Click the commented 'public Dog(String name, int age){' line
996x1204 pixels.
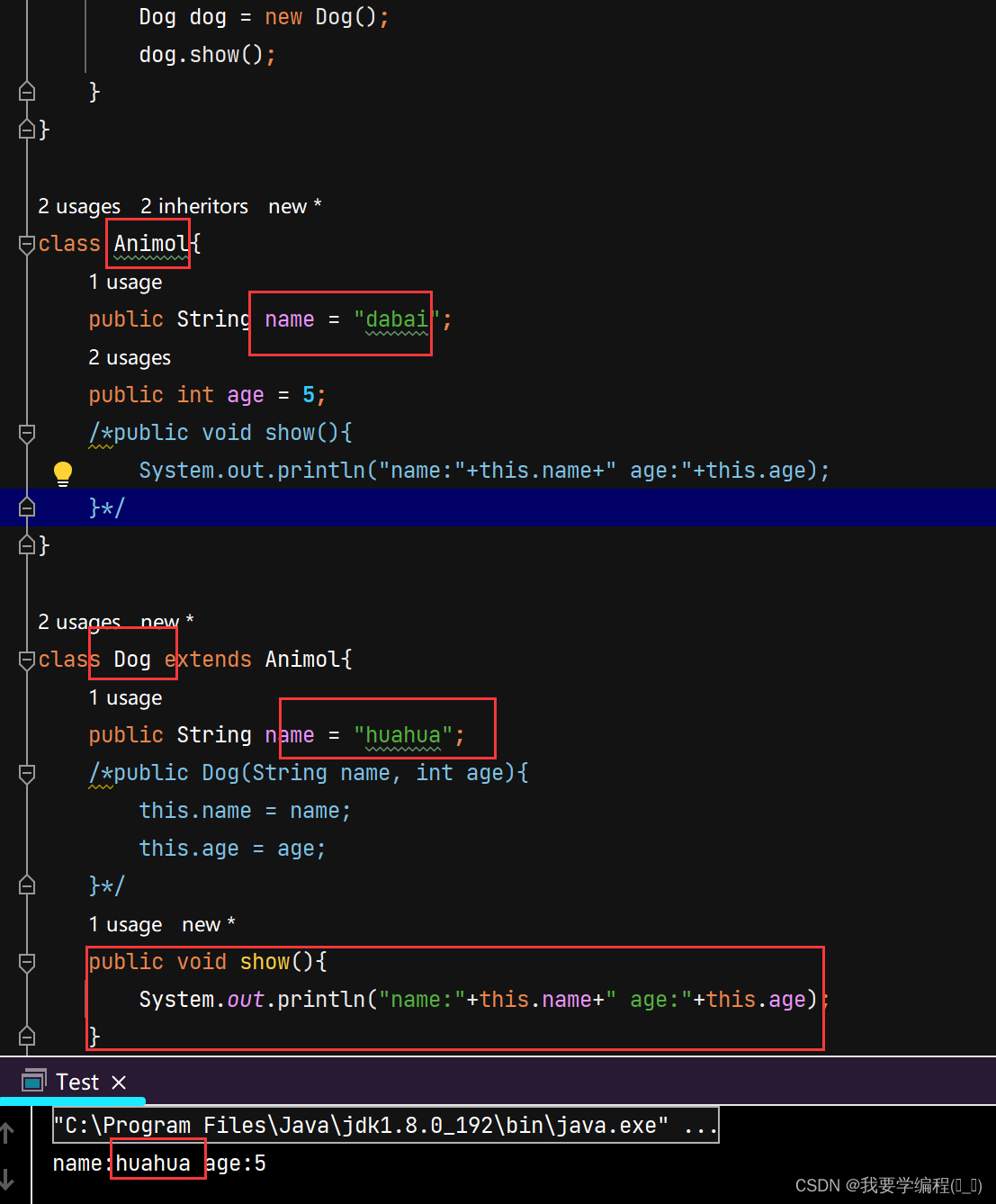[x=309, y=773]
